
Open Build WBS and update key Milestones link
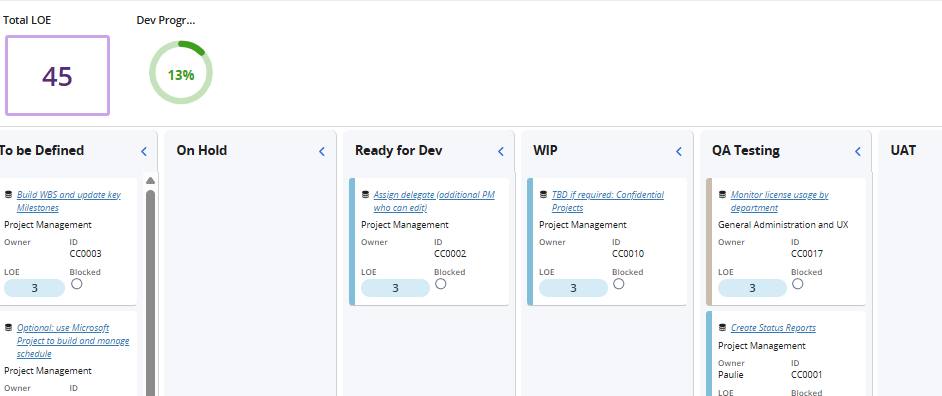pyautogui.click(x=68, y=201)
